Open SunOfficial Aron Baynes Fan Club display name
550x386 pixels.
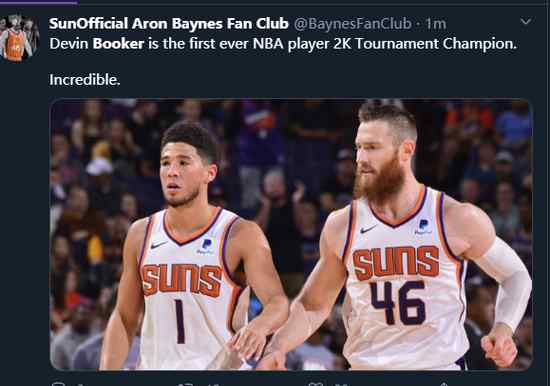tap(169, 24)
